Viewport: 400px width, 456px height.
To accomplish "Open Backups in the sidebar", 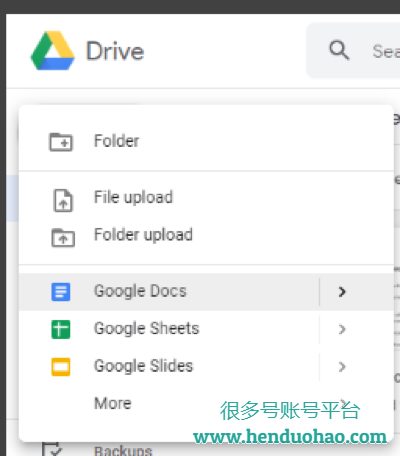I will 123,451.
